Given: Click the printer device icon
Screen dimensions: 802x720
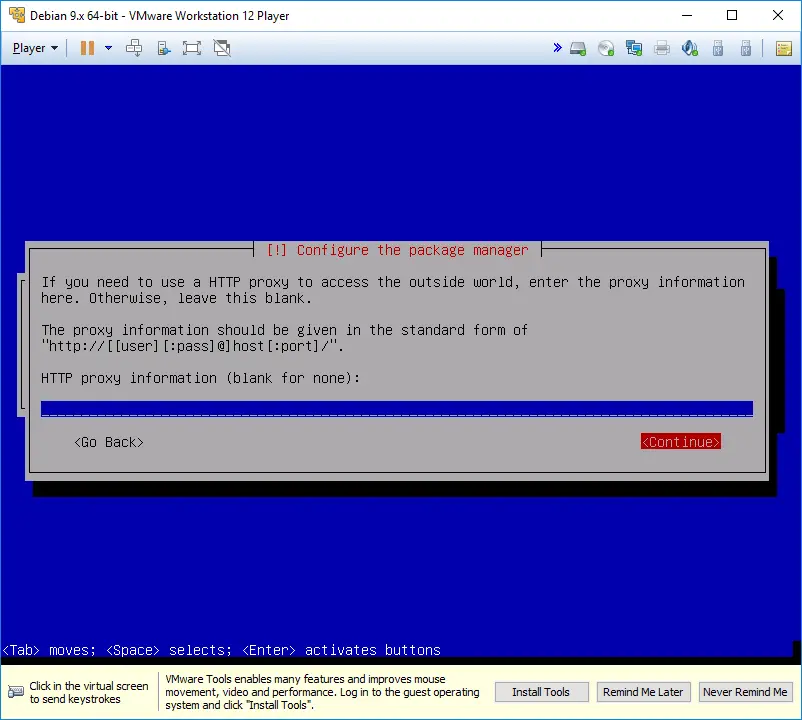Looking at the screenshot, I should (x=662, y=49).
